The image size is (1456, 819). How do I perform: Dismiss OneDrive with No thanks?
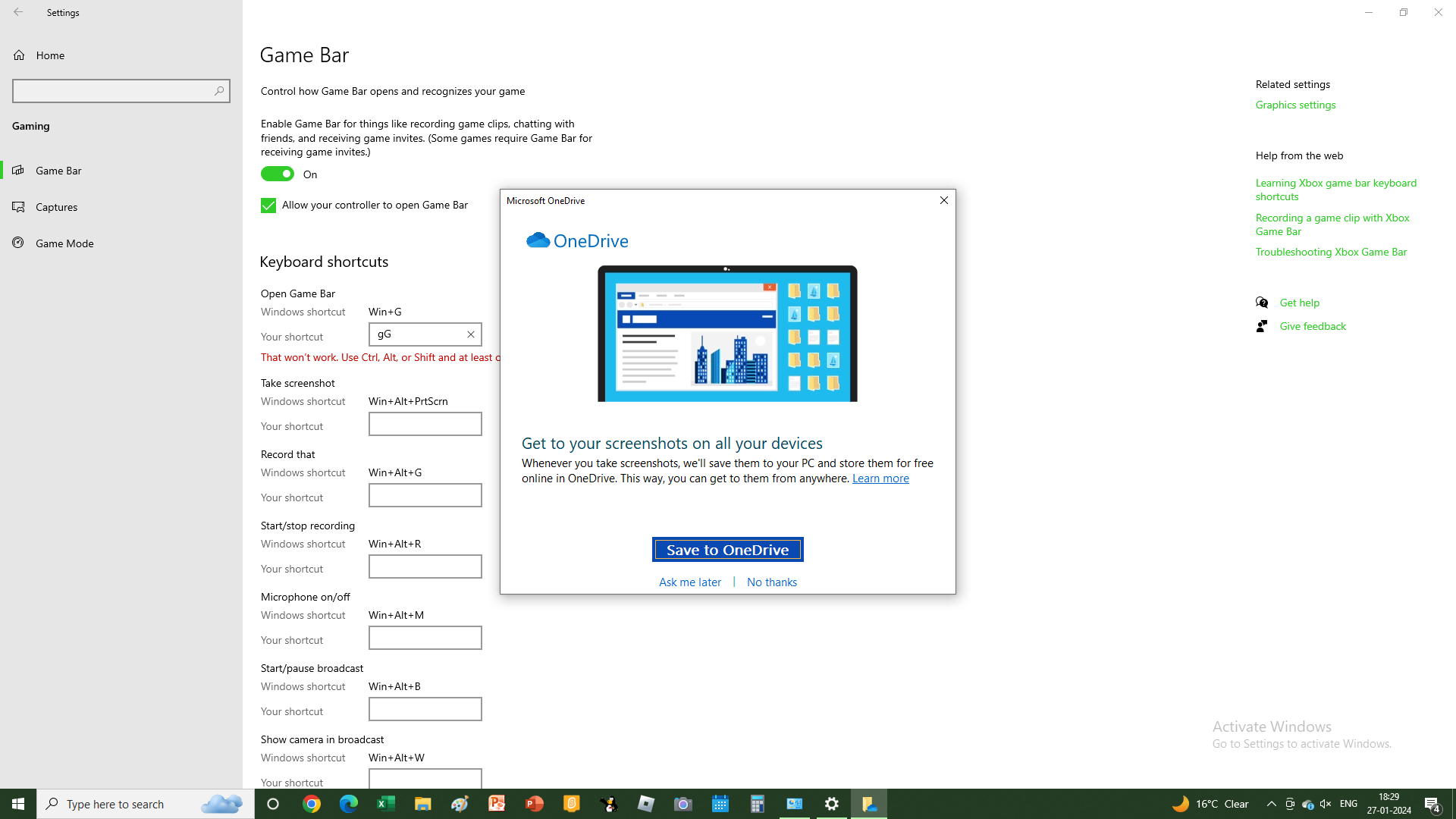pyautogui.click(x=771, y=582)
